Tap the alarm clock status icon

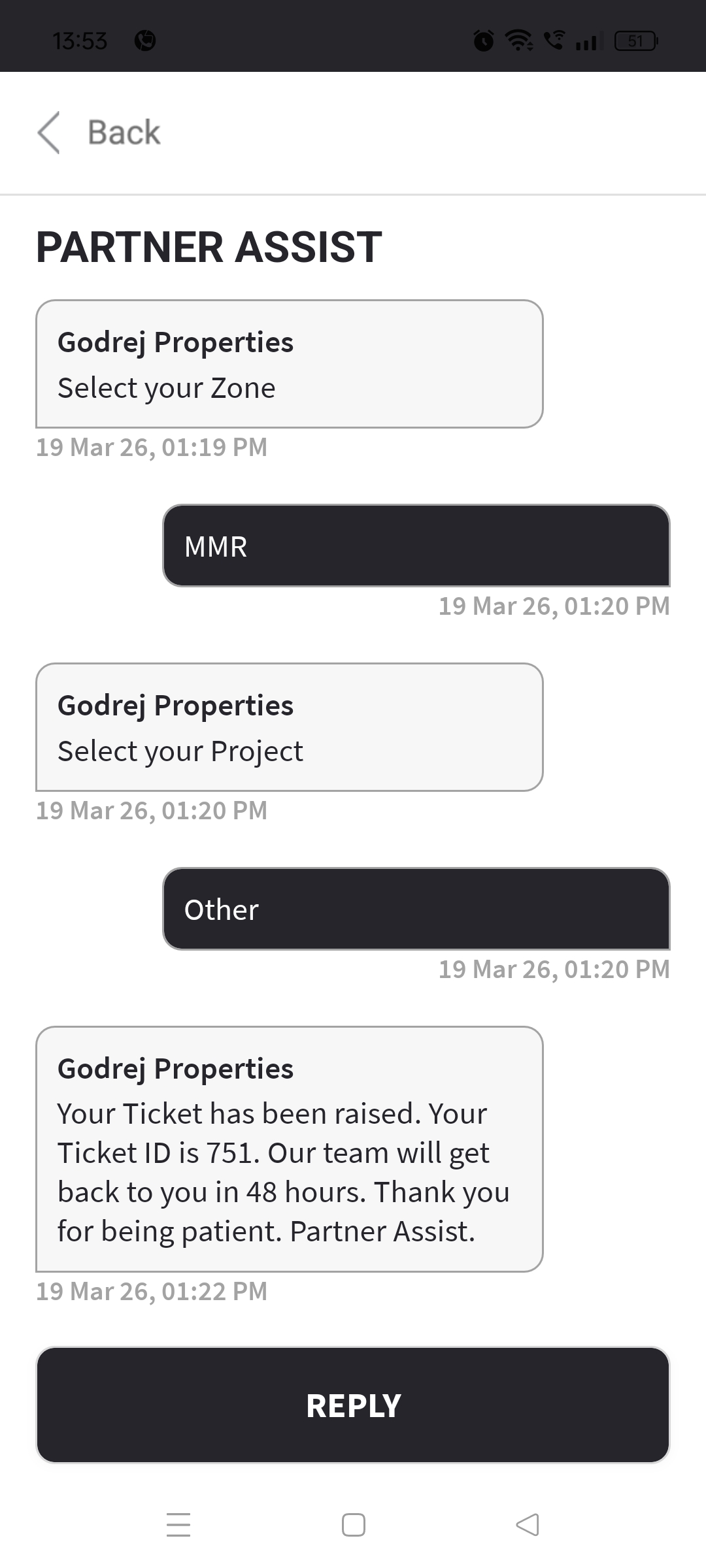[484, 41]
